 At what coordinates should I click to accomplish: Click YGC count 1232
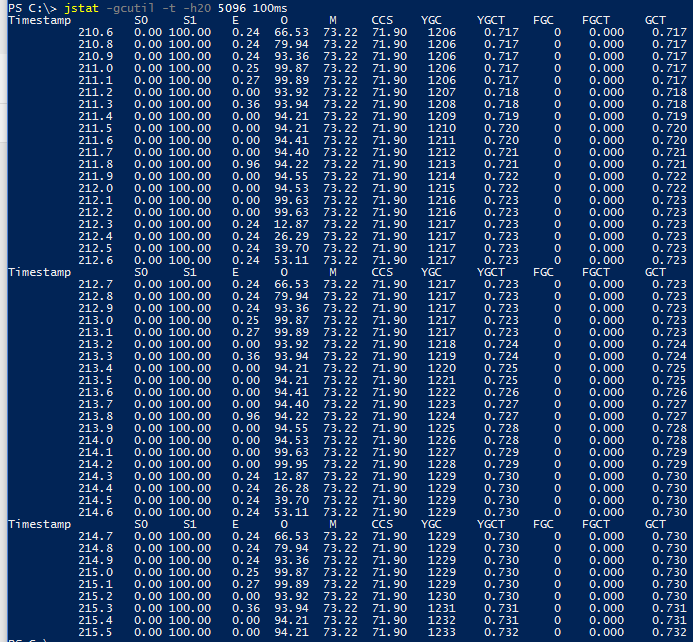click(x=442, y=620)
